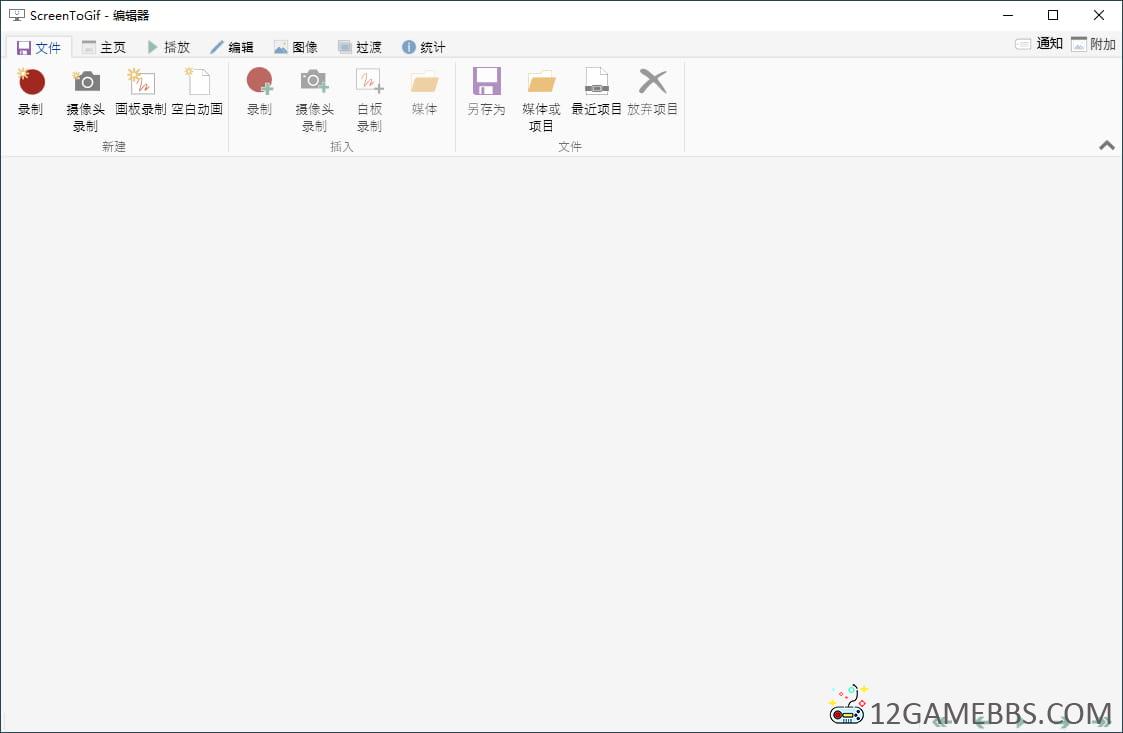Create a 空白动画 blank animation
This screenshot has width=1123, height=733.
pyautogui.click(x=197, y=83)
